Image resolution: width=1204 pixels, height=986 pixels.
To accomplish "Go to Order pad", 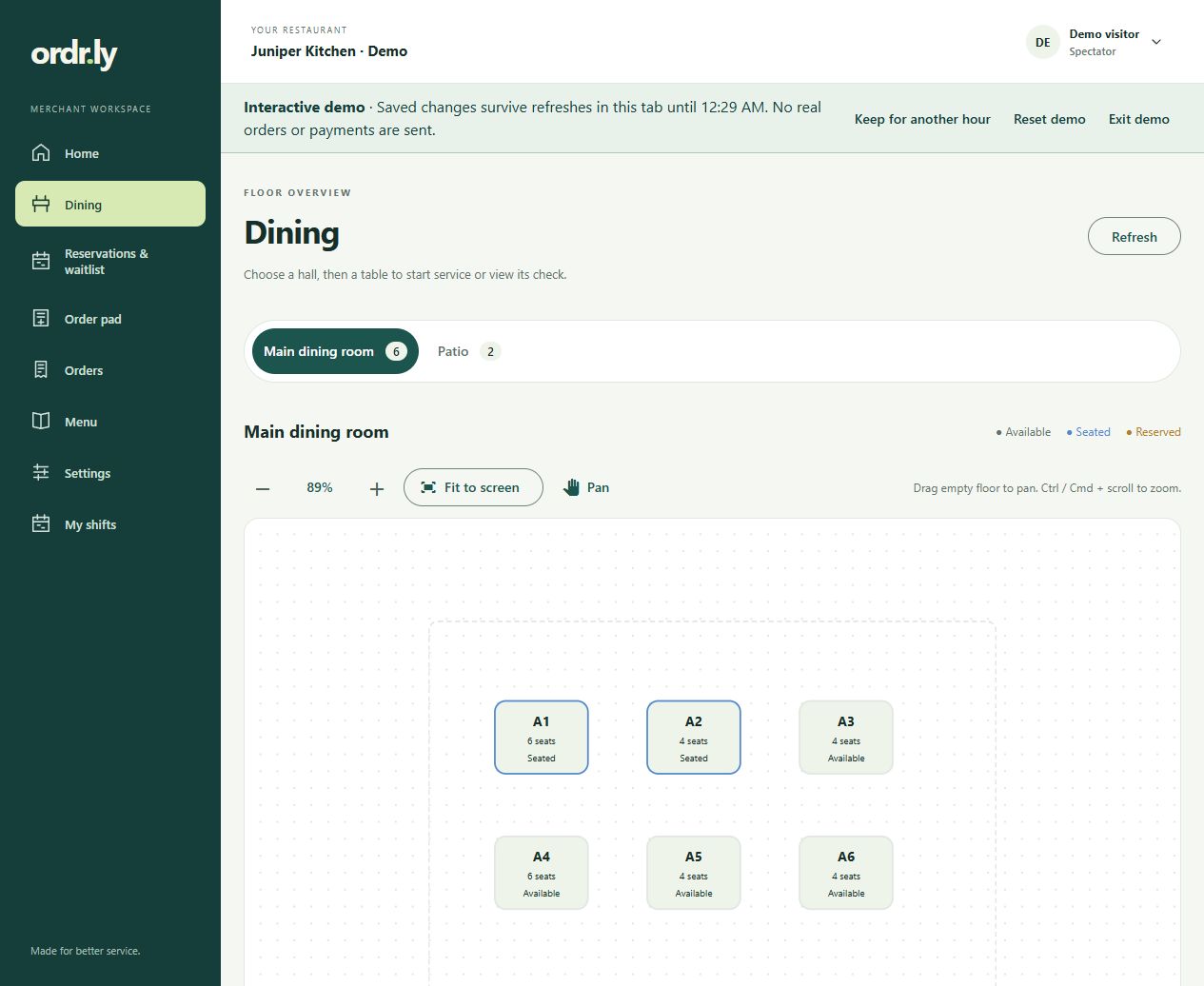I will point(110,319).
